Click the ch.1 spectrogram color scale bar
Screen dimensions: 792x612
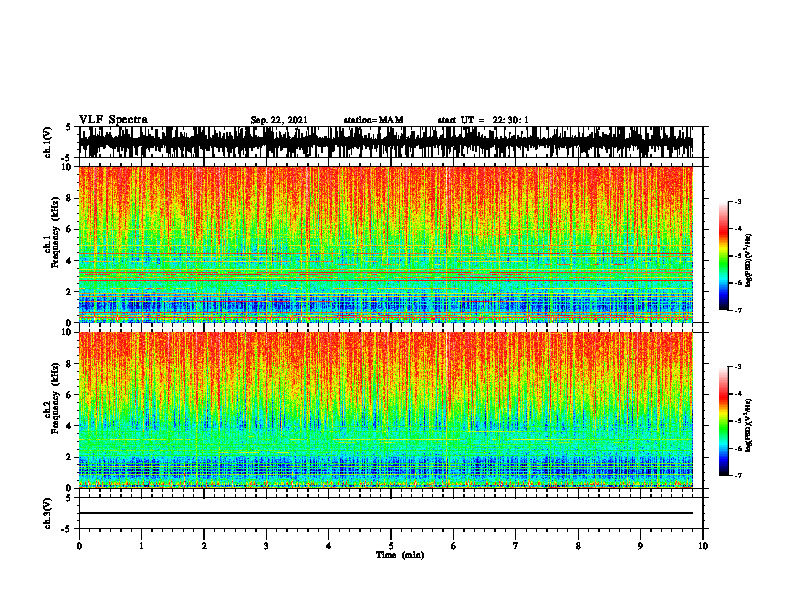pyautogui.click(x=723, y=256)
